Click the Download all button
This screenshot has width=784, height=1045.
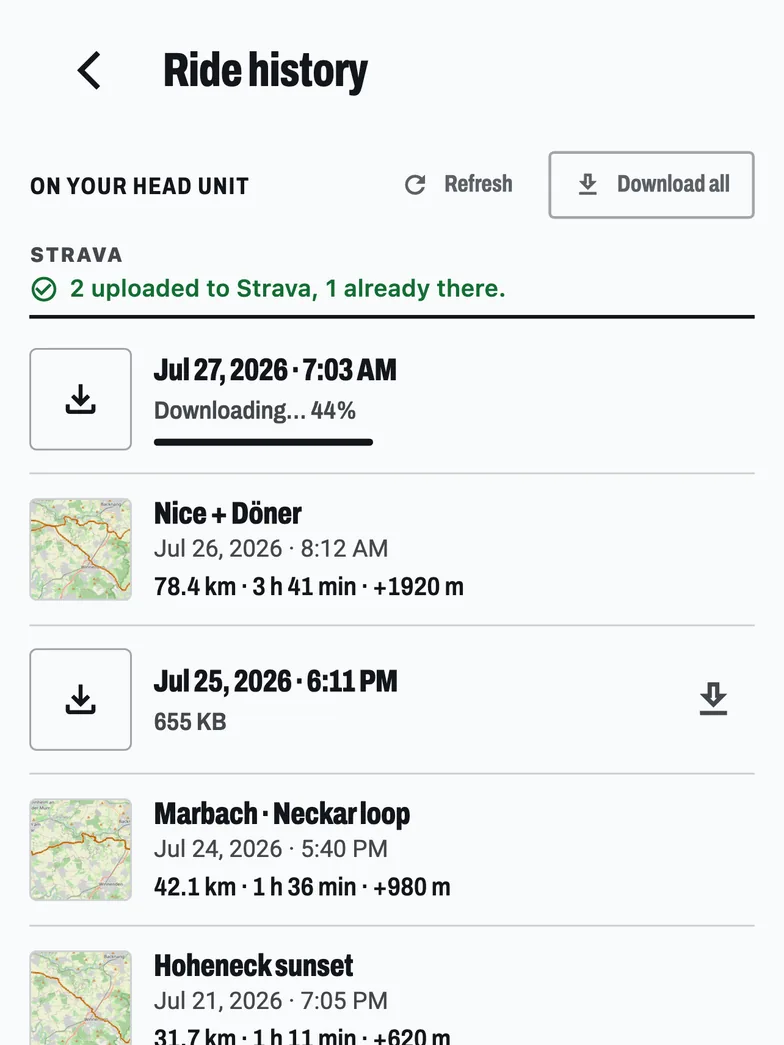click(x=651, y=185)
